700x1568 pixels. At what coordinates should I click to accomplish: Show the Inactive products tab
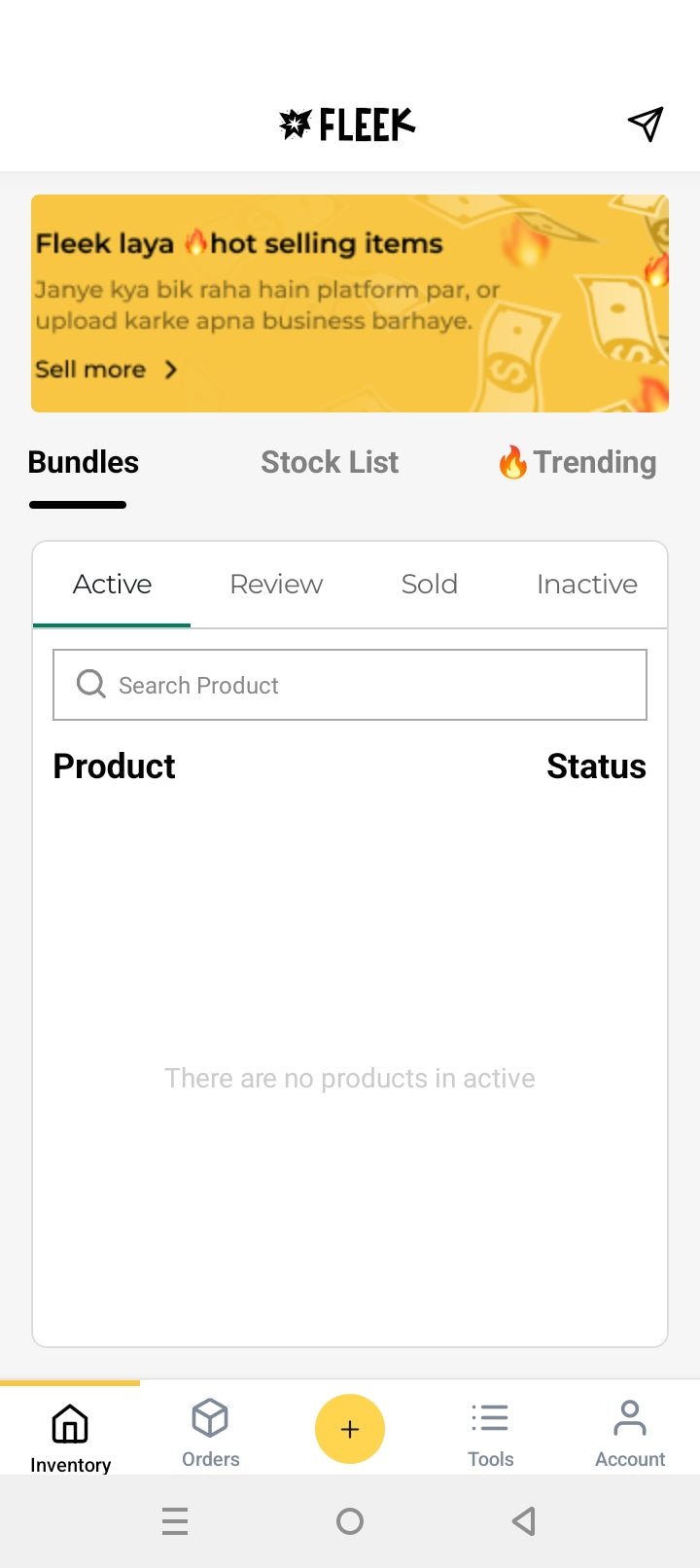coord(587,584)
